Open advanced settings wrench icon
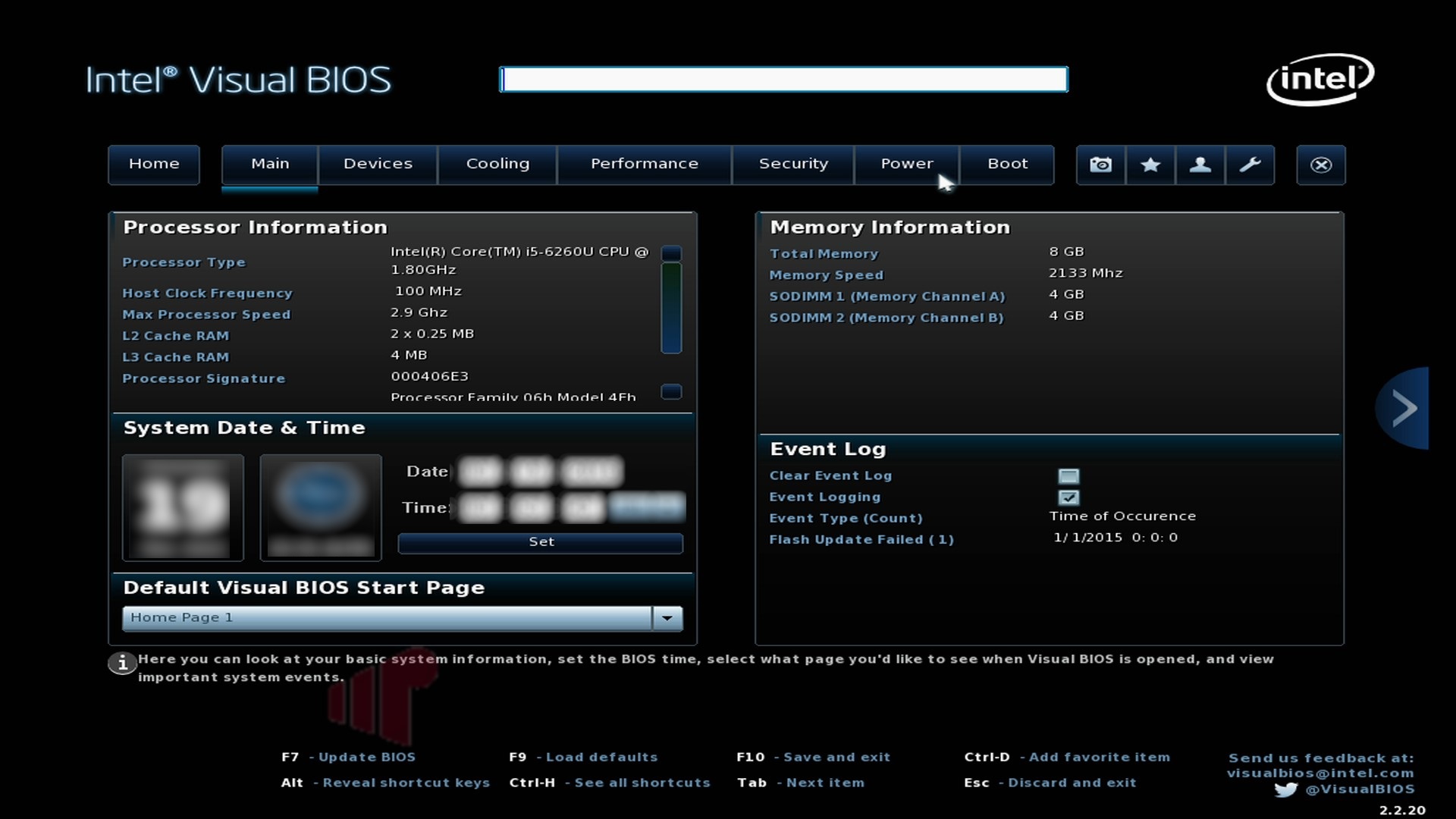This screenshot has height=819, width=1456. click(1250, 165)
